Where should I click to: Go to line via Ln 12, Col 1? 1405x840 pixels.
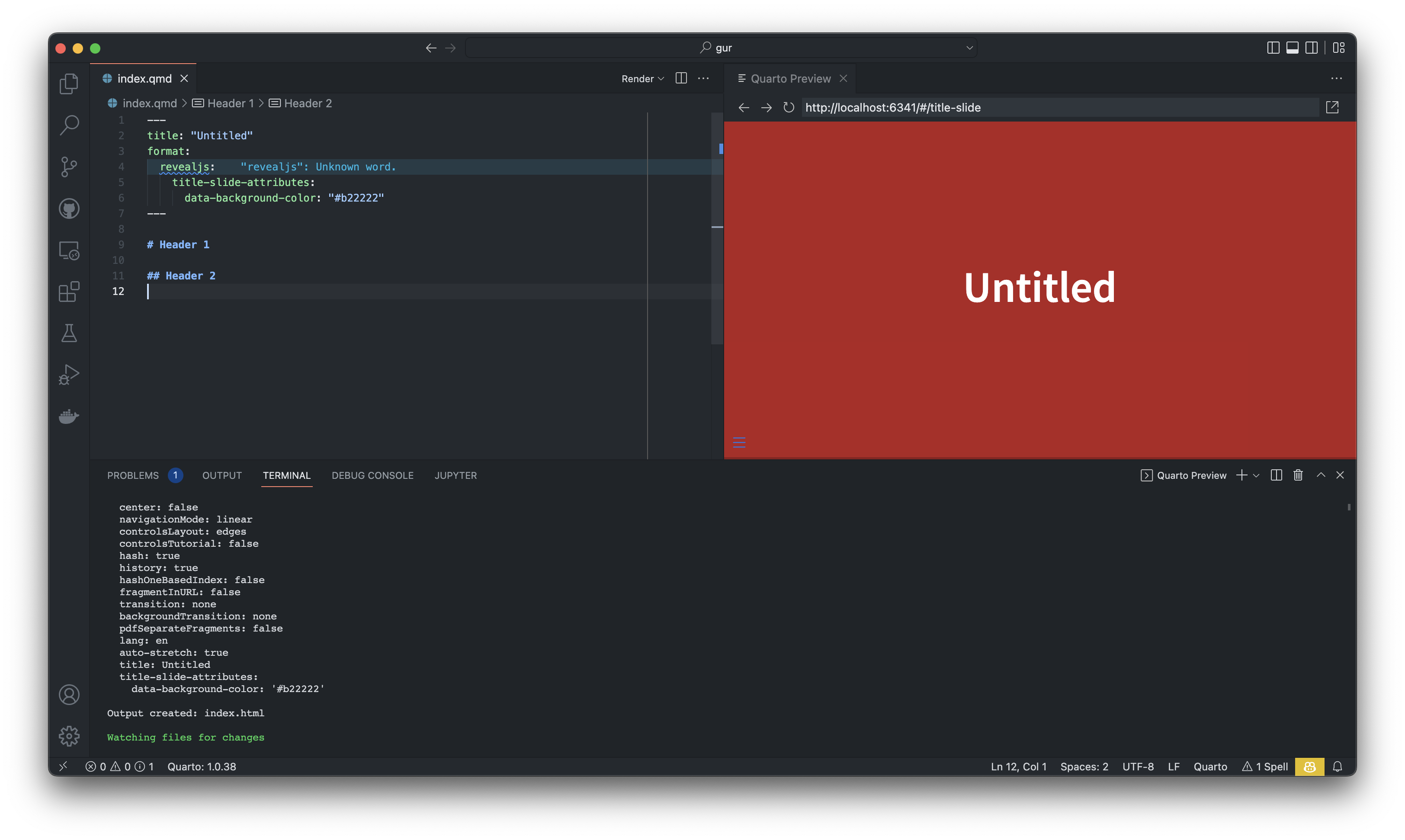[x=1018, y=766]
